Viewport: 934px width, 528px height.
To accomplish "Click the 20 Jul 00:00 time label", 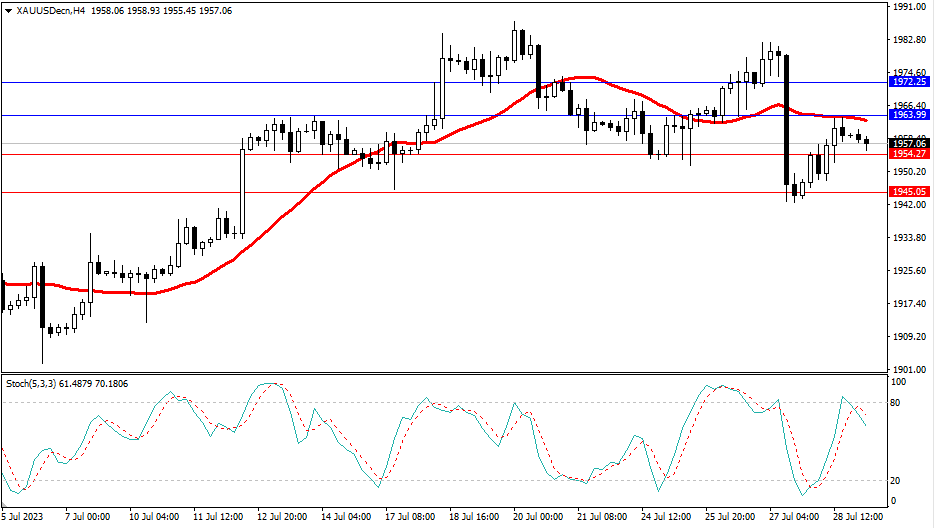I will (x=539, y=517).
